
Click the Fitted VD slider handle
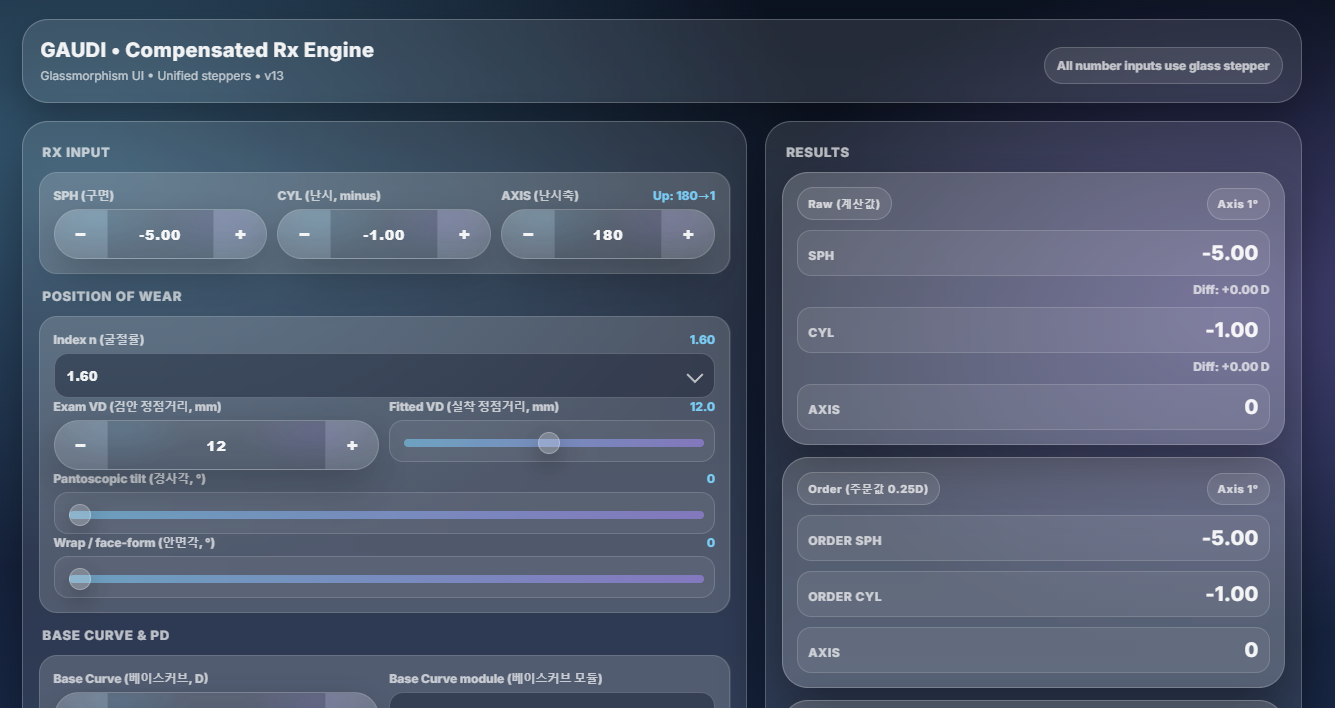click(549, 443)
